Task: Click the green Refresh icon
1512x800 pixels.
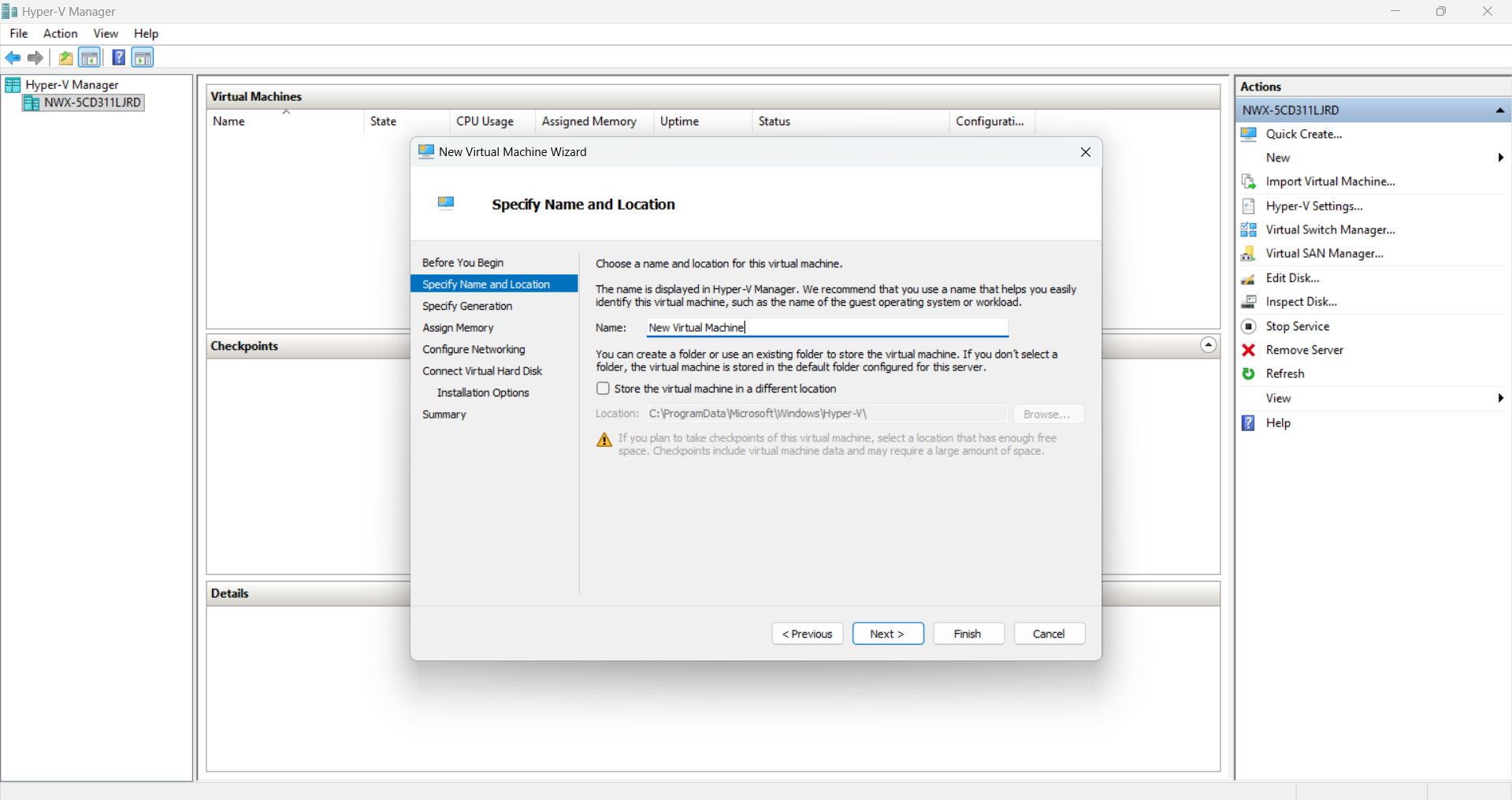Action: click(1248, 374)
